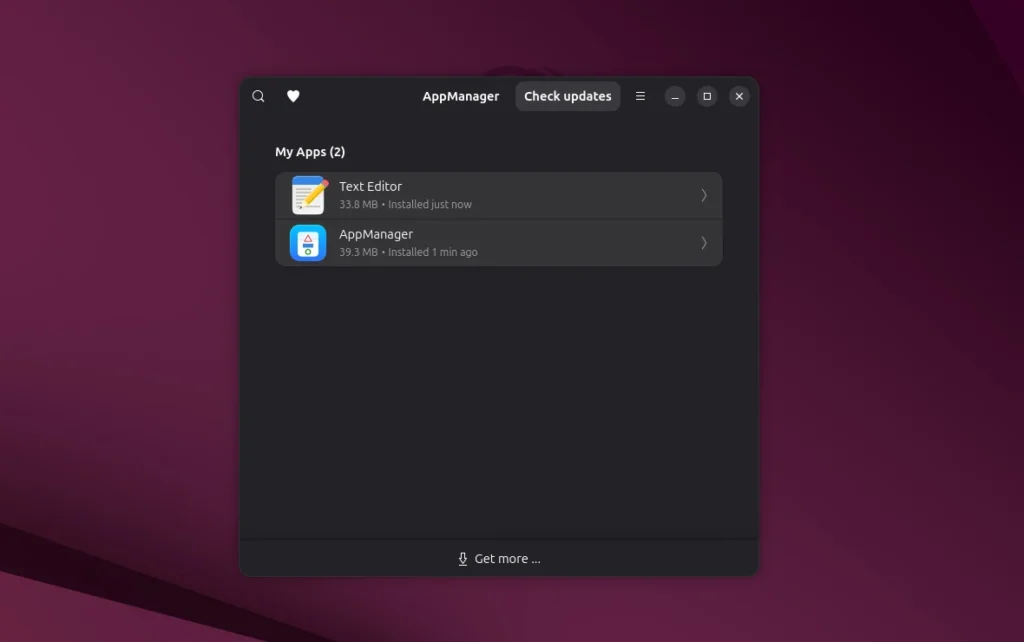The image size is (1024, 642).
Task: Click the My Apps section heading
Action: (310, 151)
